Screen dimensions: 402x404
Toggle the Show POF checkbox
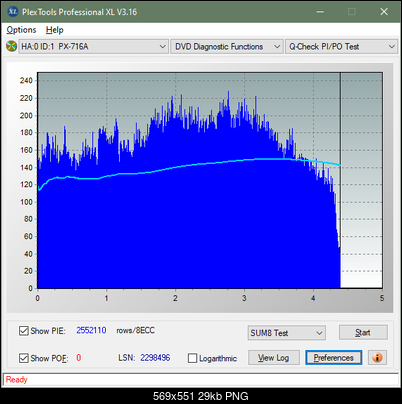tap(24, 358)
